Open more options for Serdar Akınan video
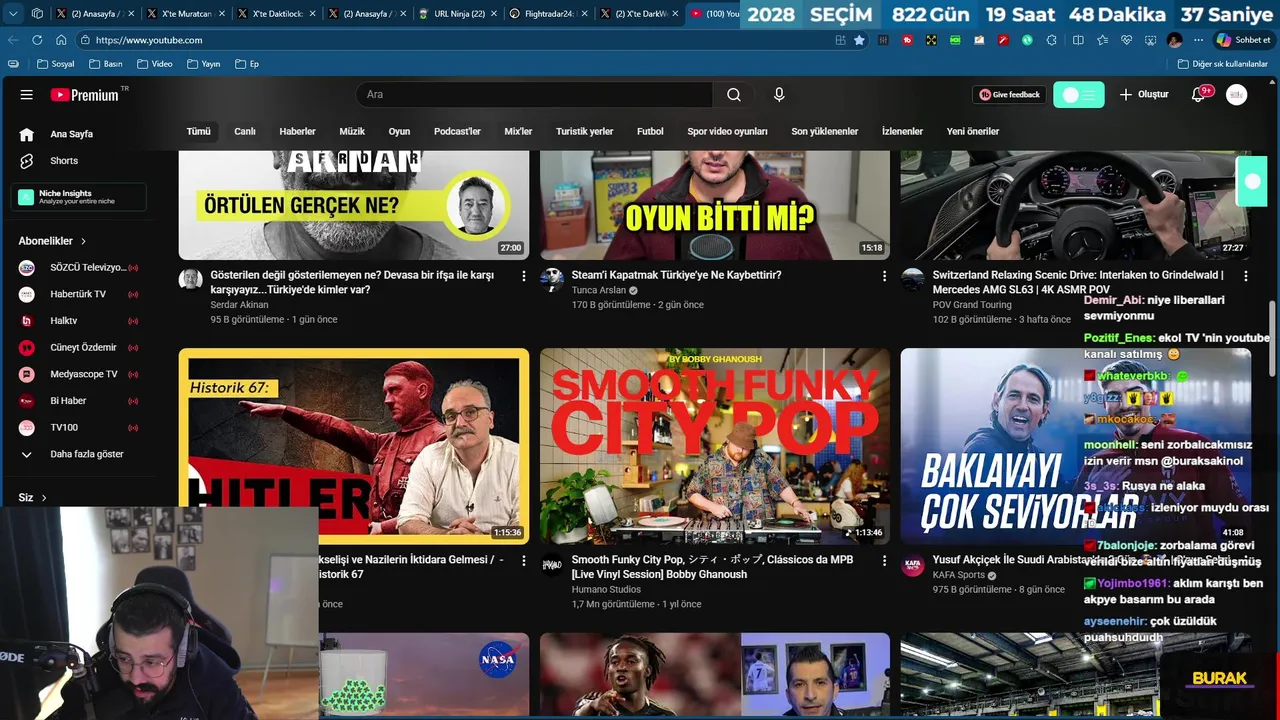The image size is (1280, 720). [523, 276]
